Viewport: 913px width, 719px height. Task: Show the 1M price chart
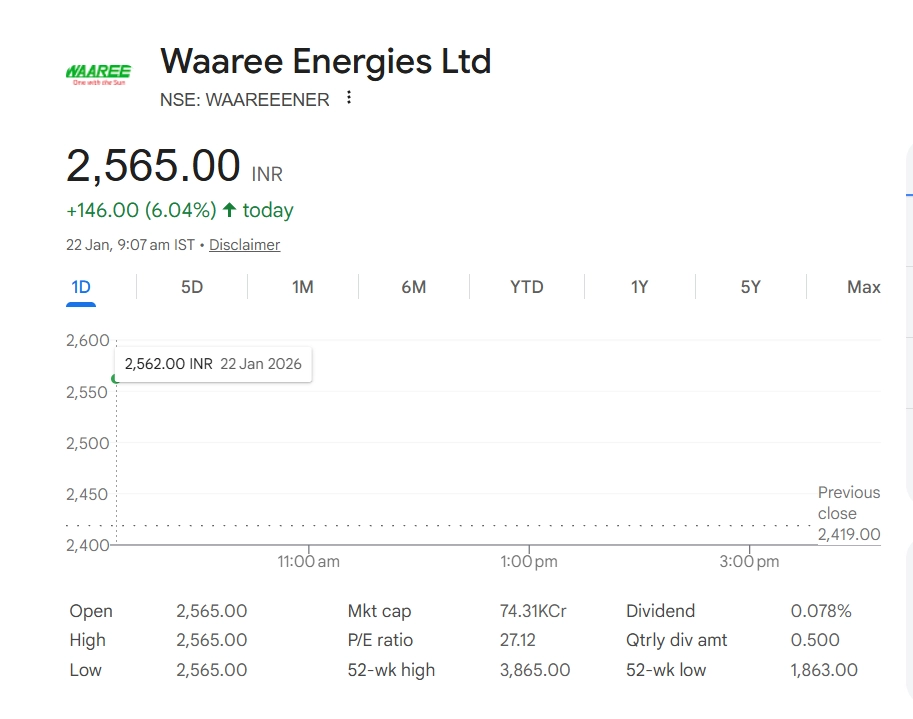303,287
